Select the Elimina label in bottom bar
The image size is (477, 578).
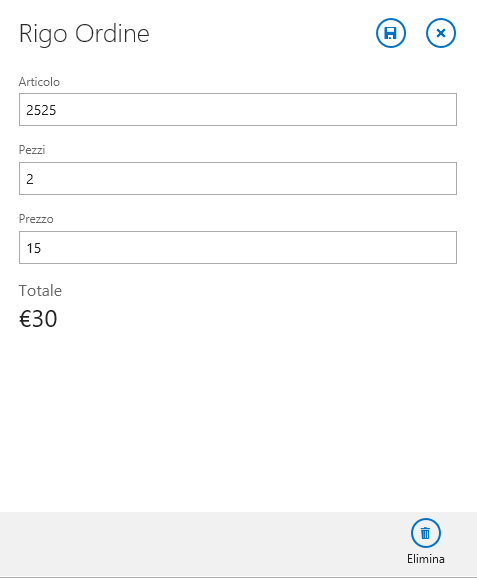pos(426,559)
